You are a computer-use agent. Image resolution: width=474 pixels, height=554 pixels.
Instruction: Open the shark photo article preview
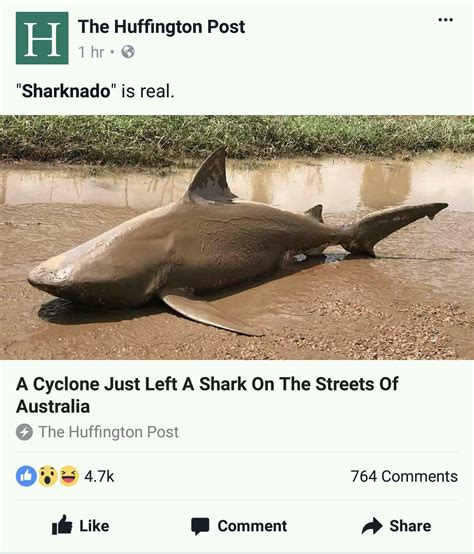pos(237,237)
